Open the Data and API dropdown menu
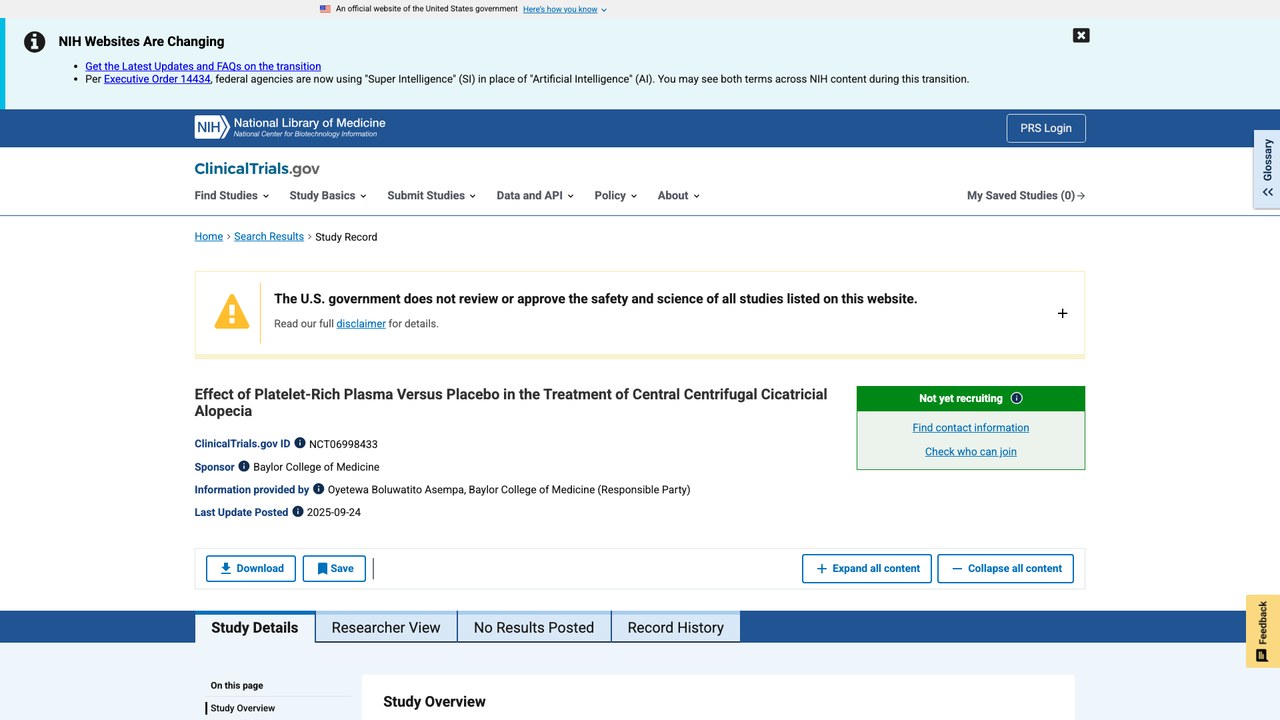The width and height of the screenshot is (1280, 720). tap(535, 196)
